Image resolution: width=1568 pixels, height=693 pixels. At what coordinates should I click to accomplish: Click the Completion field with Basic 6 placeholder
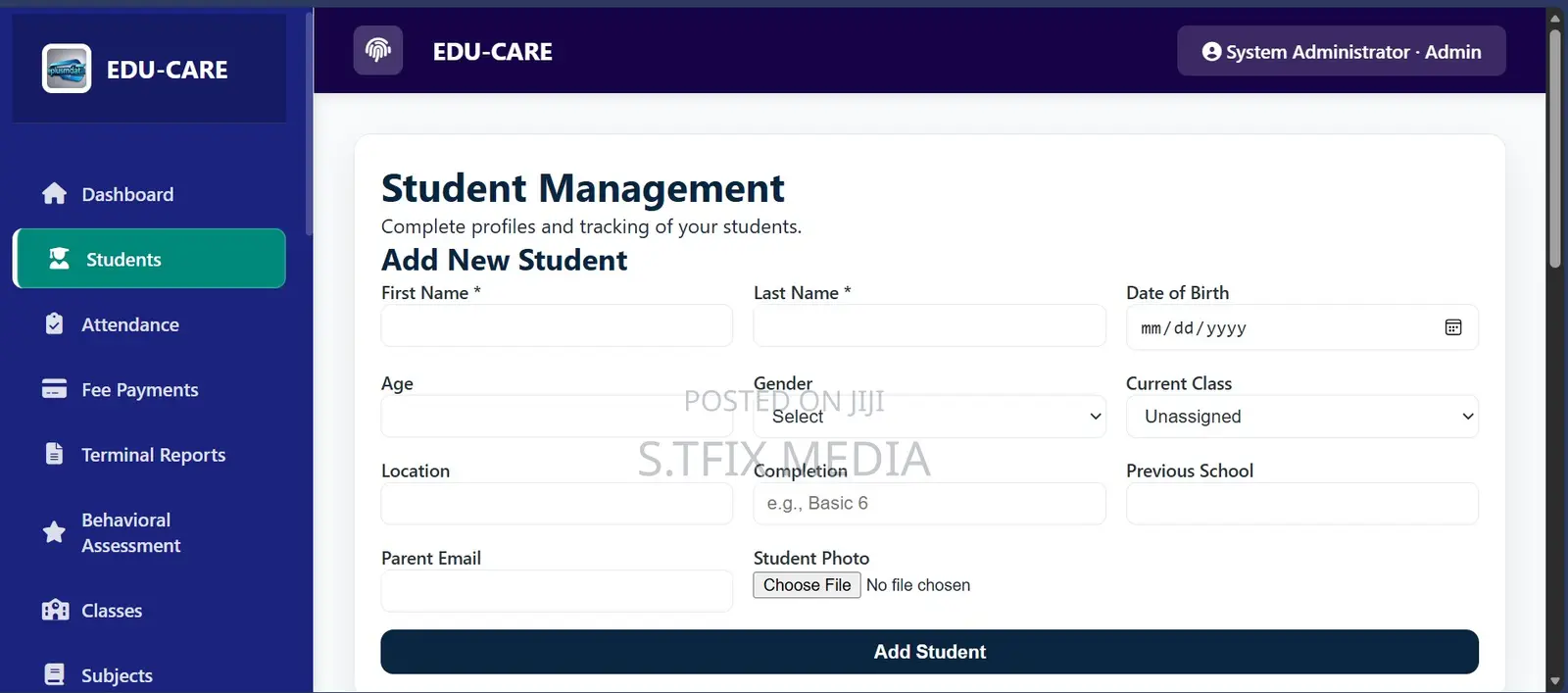pyautogui.click(x=929, y=503)
